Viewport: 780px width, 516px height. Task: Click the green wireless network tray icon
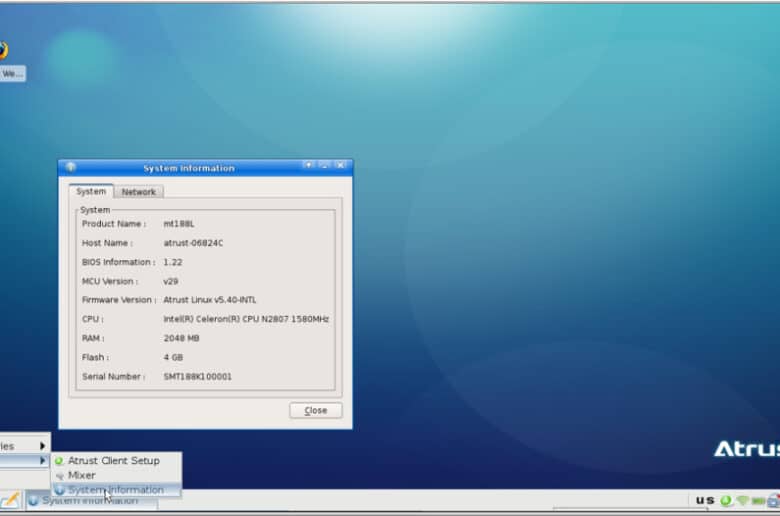(742, 501)
